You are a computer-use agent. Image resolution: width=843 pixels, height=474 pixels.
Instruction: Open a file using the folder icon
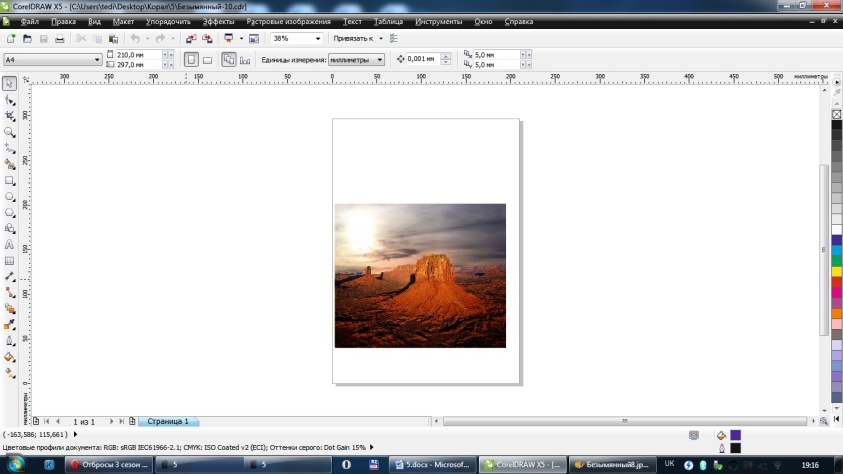tap(27, 39)
